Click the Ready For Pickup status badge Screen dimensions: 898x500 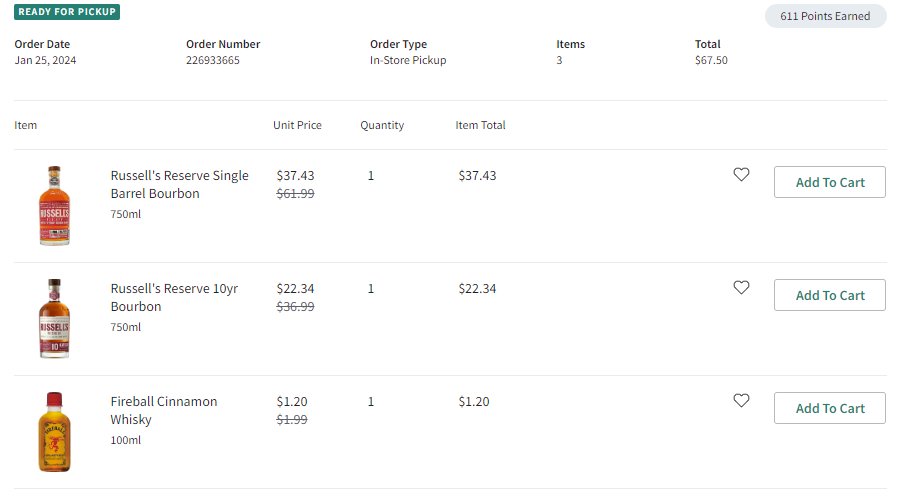coord(67,11)
